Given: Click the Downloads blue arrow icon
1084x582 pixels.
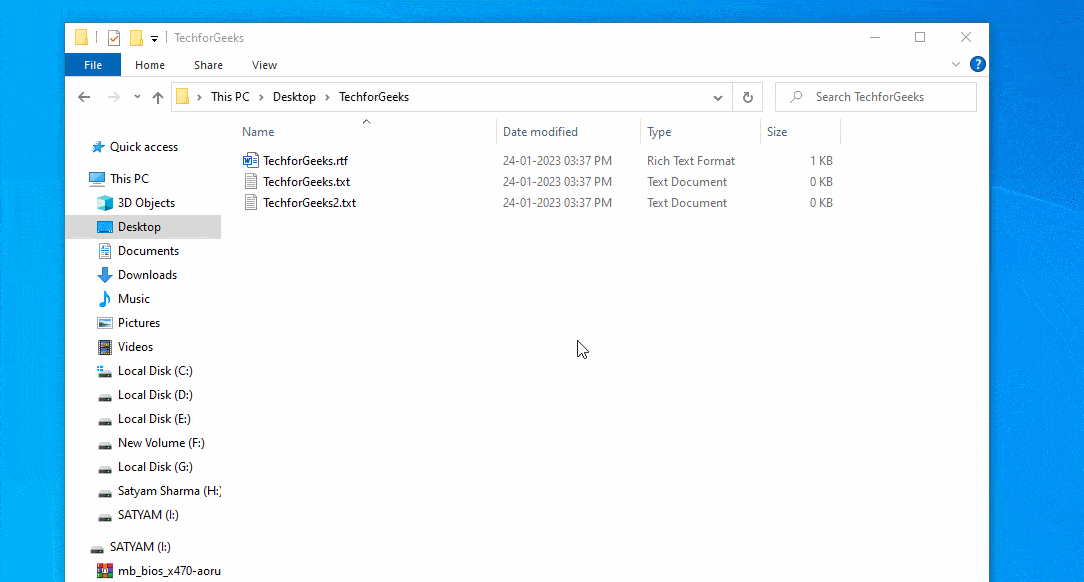Looking at the screenshot, I should click(104, 275).
